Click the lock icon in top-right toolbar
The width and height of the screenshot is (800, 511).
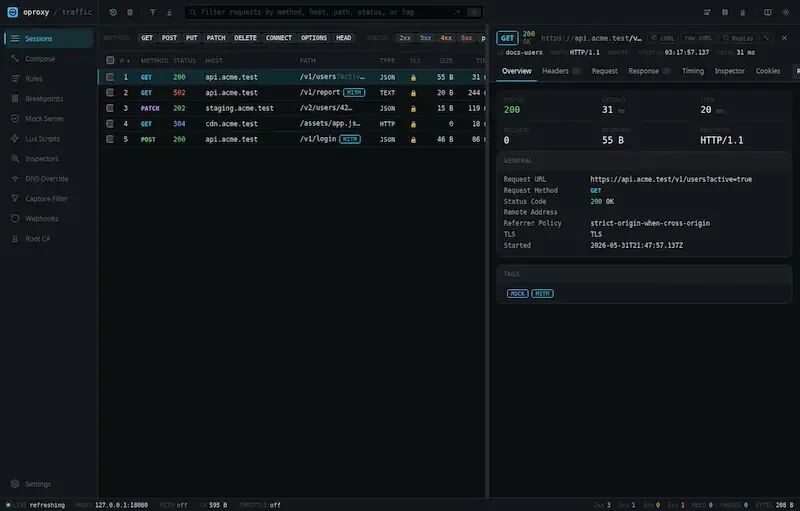[x=742, y=12]
